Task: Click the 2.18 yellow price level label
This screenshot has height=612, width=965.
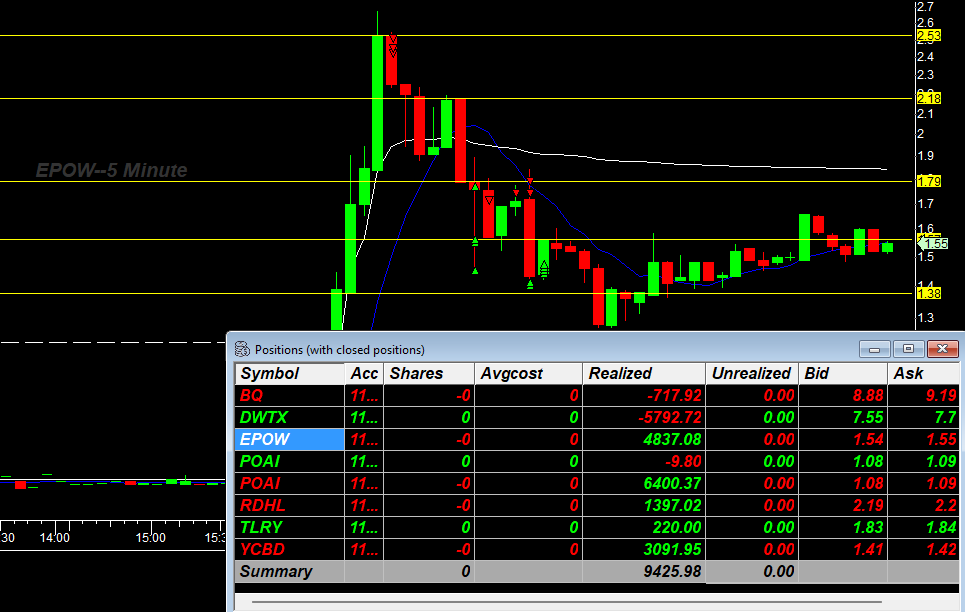Action: pyautogui.click(x=929, y=98)
